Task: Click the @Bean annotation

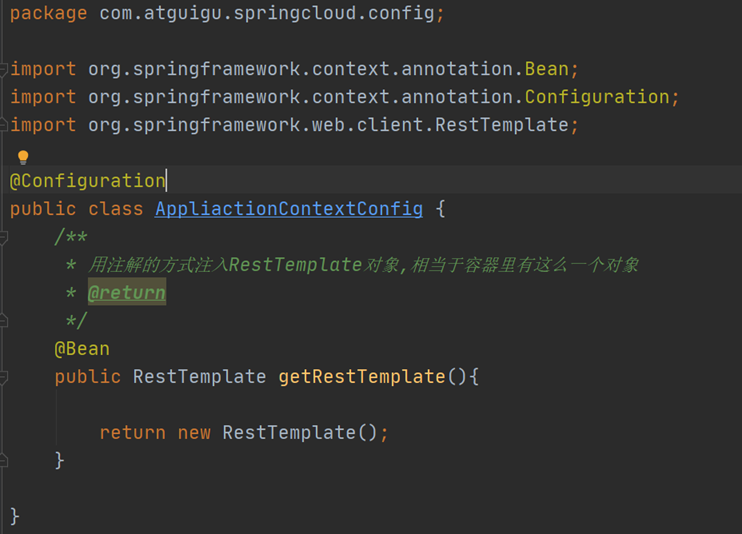Action: [x=82, y=349]
